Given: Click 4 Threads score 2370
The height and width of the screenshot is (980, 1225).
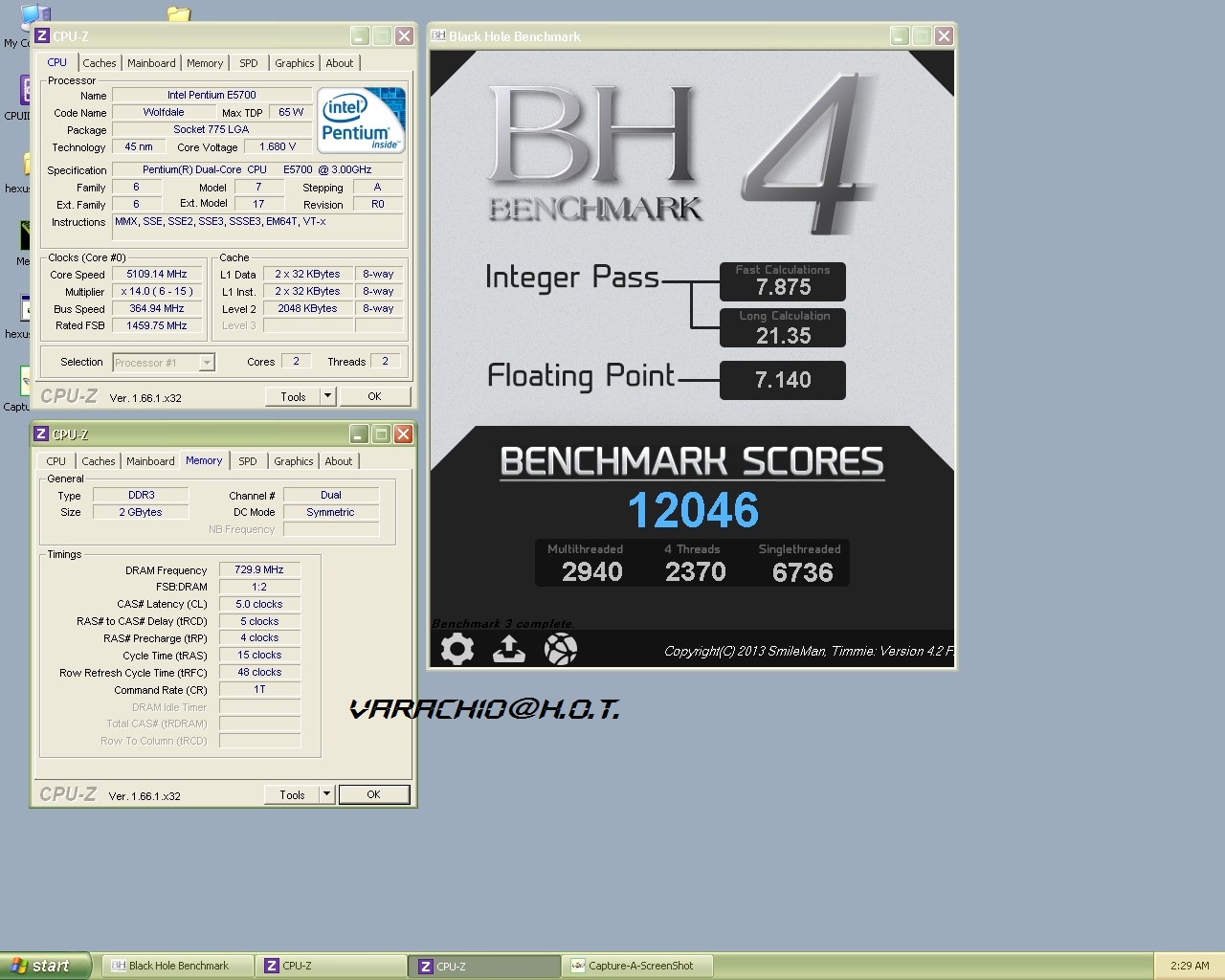Looking at the screenshot, I should tap(696, 572).
